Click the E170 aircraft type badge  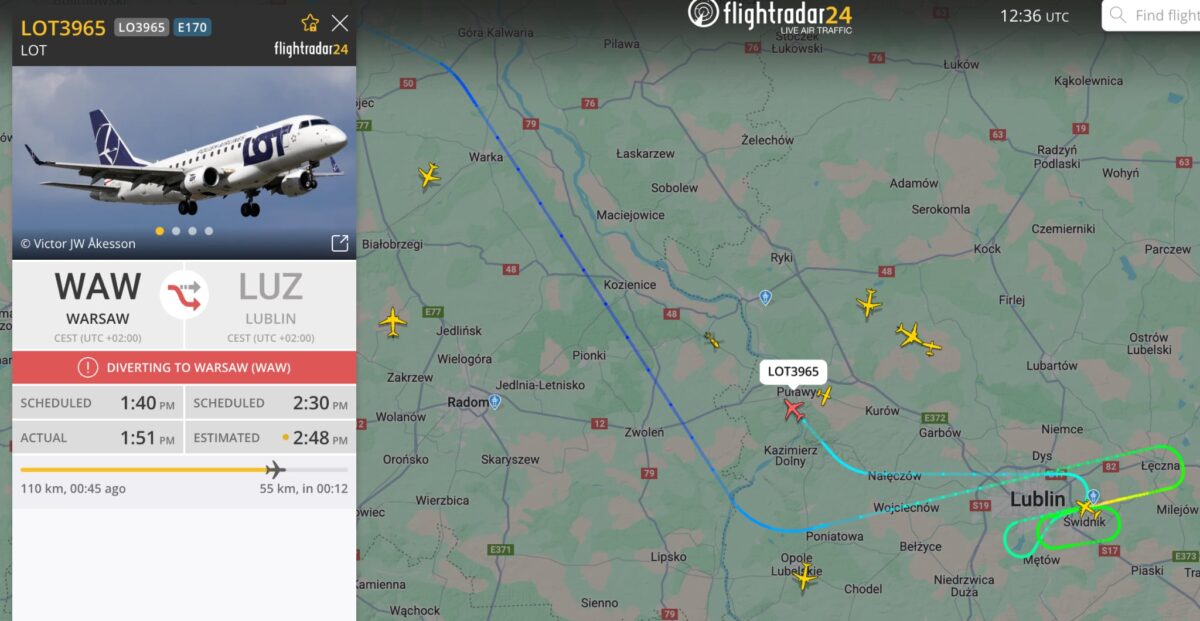[x=192, y=28]
